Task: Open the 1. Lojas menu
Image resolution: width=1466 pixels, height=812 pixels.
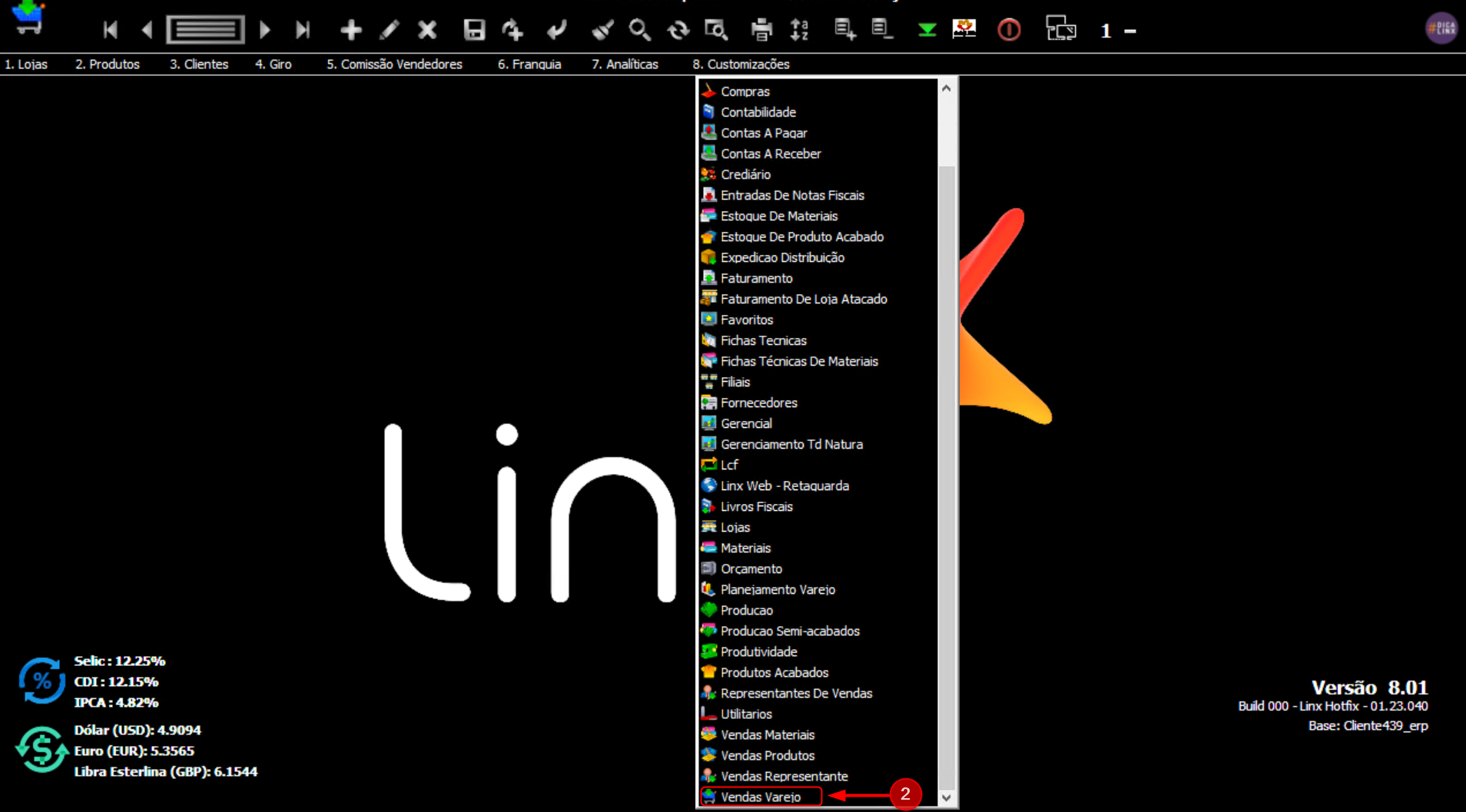Action: (x=26, y=65)
